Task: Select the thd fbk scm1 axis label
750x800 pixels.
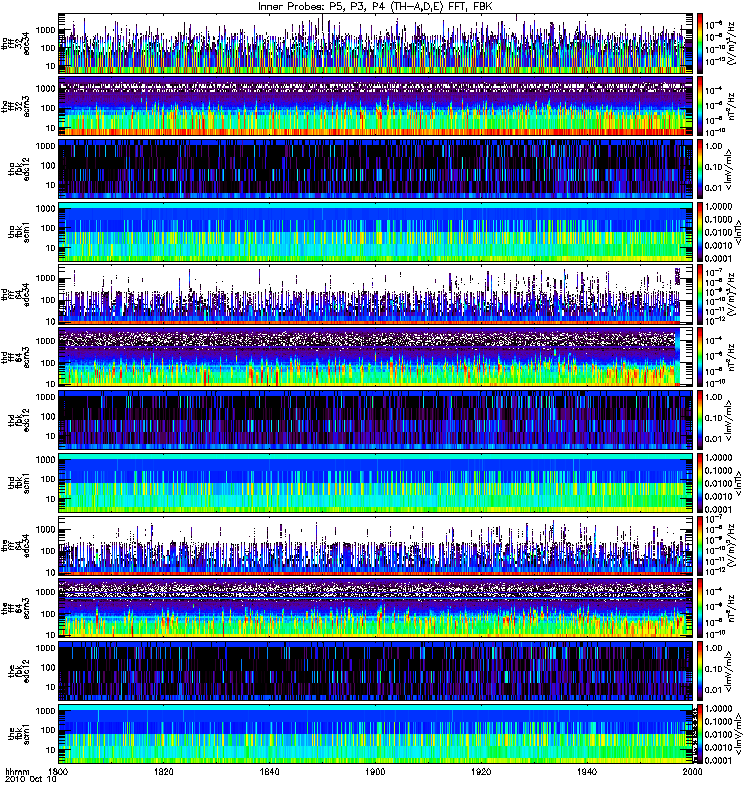Action: point(19,483)
